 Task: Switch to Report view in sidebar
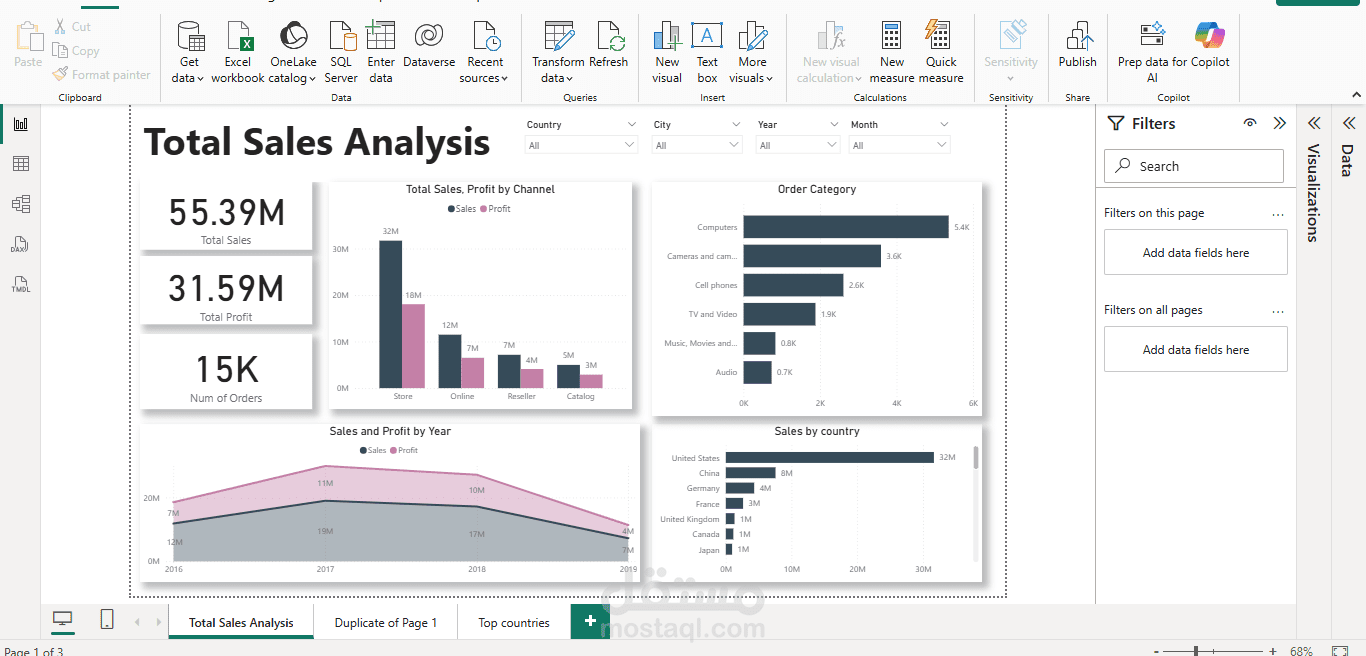coord(20,124)
